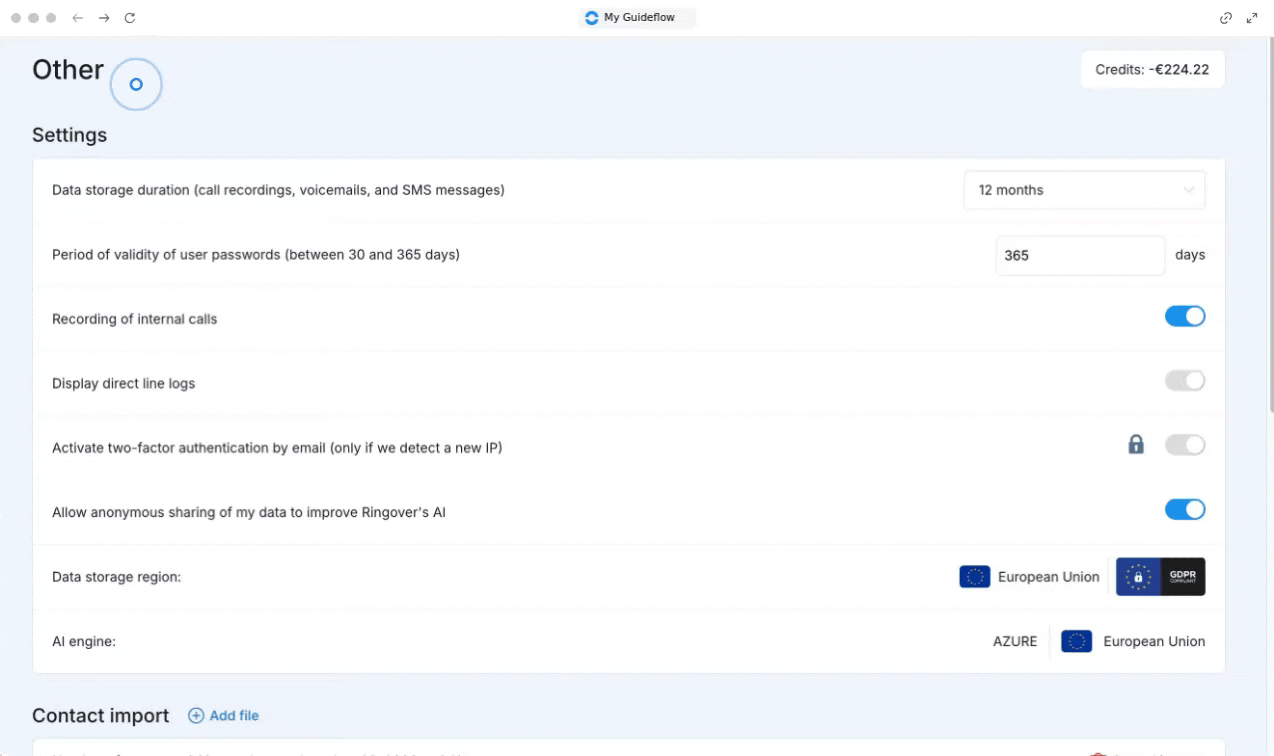Image resolution: width=1274 pixels, height=756 pixels.
Task: Click the browser forward arrow
Action: click(x=104, y=18)
